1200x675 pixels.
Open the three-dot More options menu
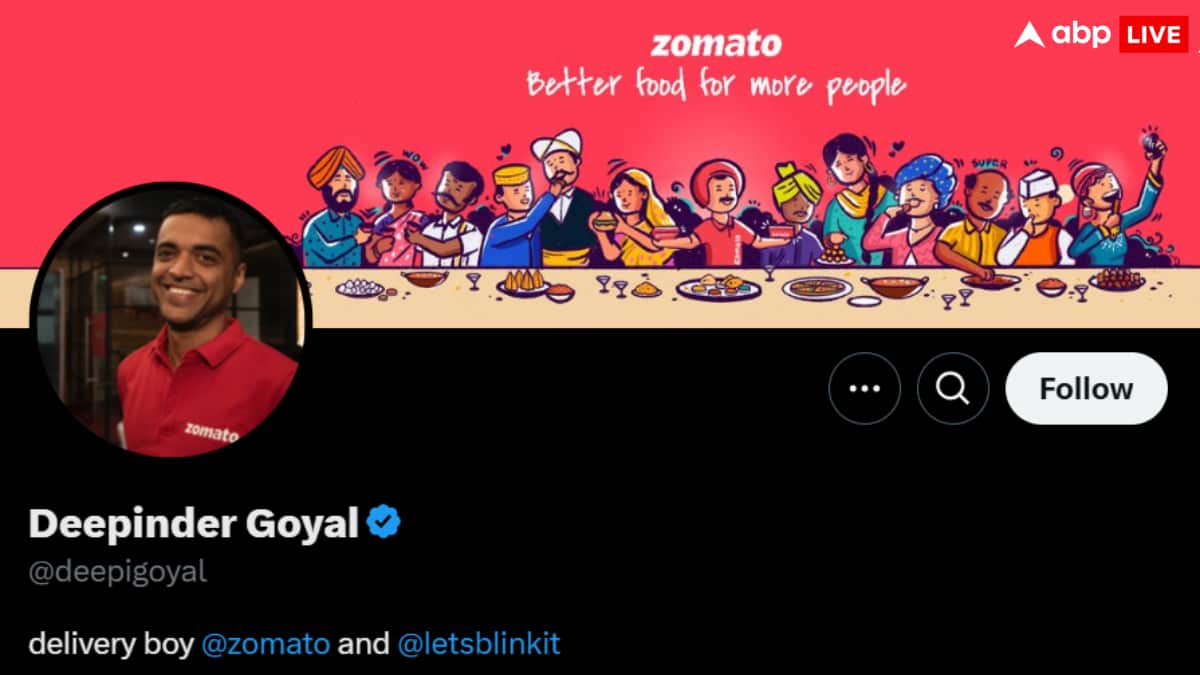click(x=864, y=389)
